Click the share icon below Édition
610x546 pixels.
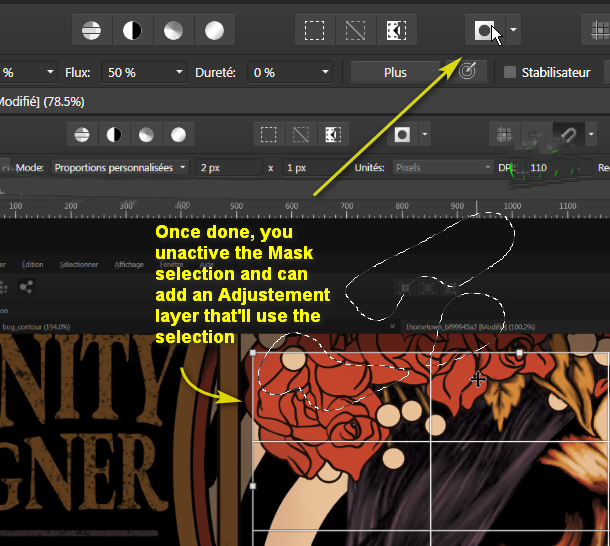click(x=26, y=288)
